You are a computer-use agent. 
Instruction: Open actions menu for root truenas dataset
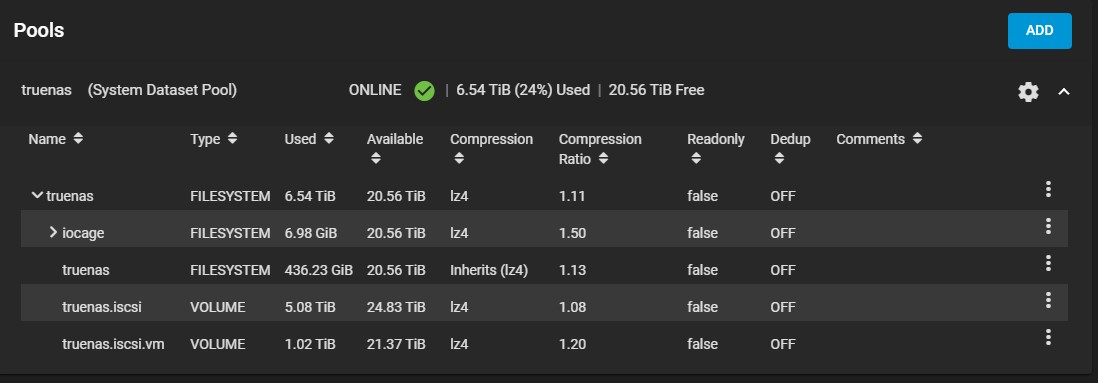(x=1048, y=189)
